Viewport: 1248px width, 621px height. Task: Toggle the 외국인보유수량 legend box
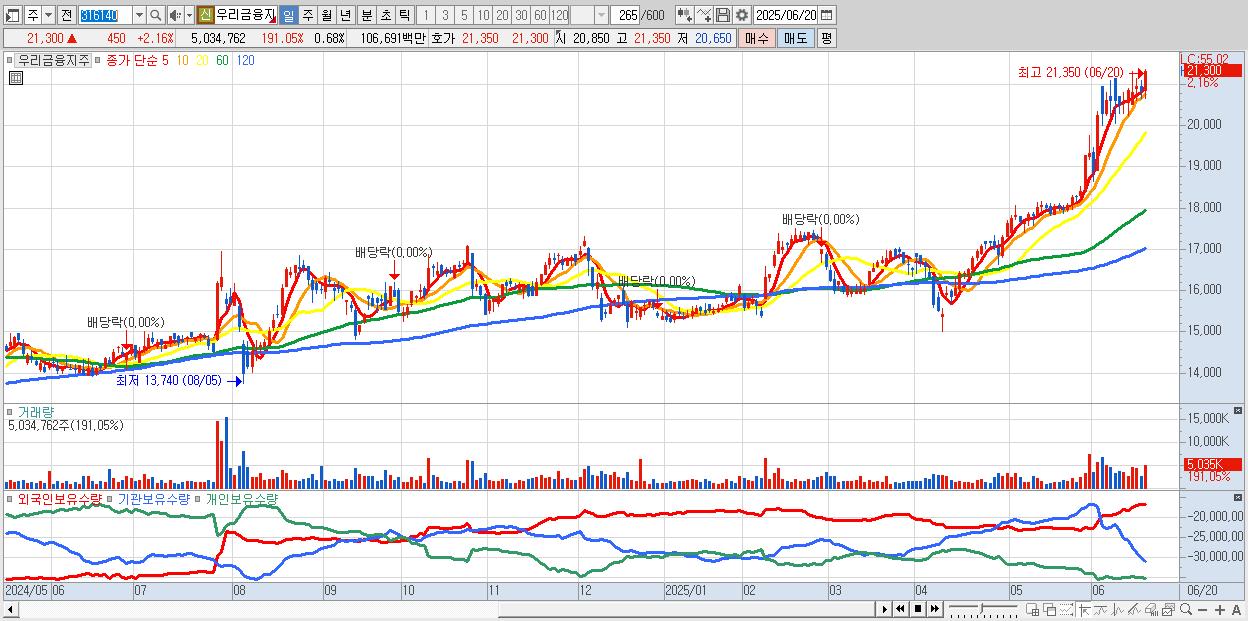(11, 498)
